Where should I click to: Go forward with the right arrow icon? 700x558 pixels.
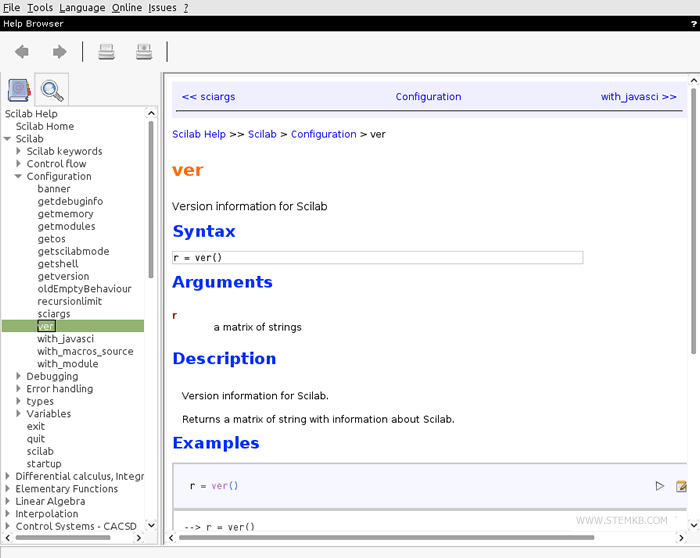(59, 52)
